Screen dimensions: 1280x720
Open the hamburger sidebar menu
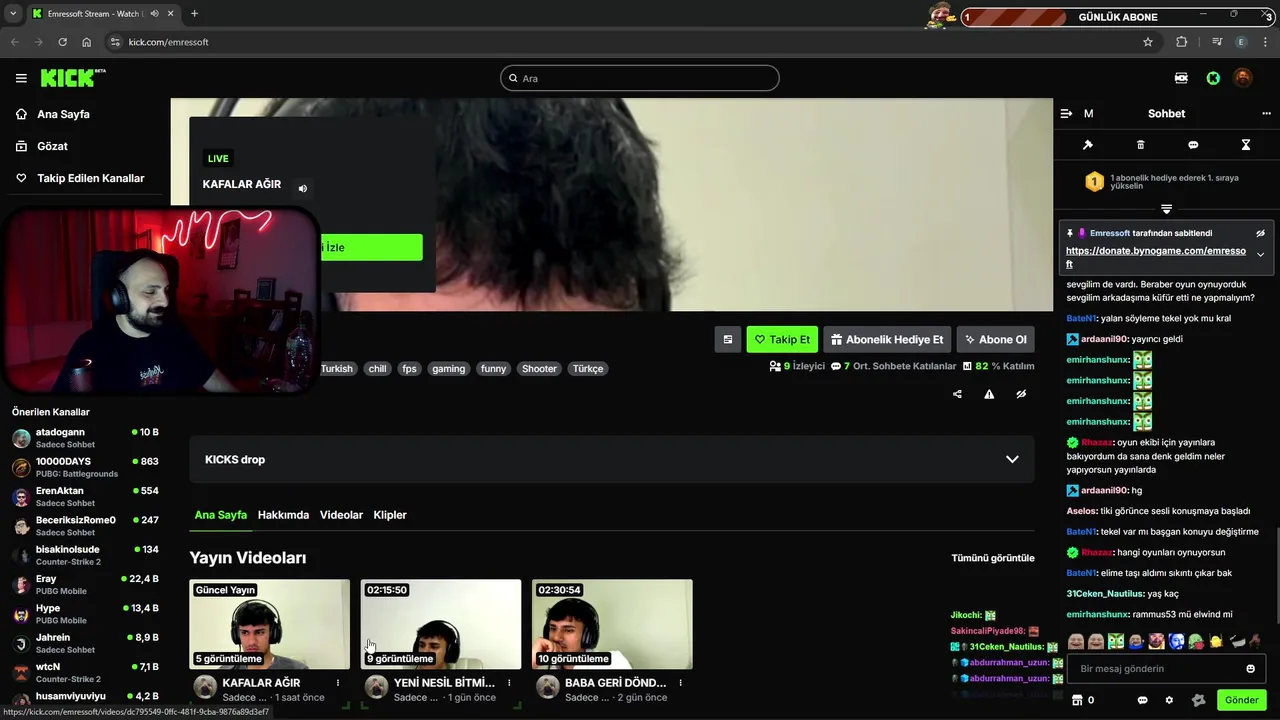coord(21,78)
